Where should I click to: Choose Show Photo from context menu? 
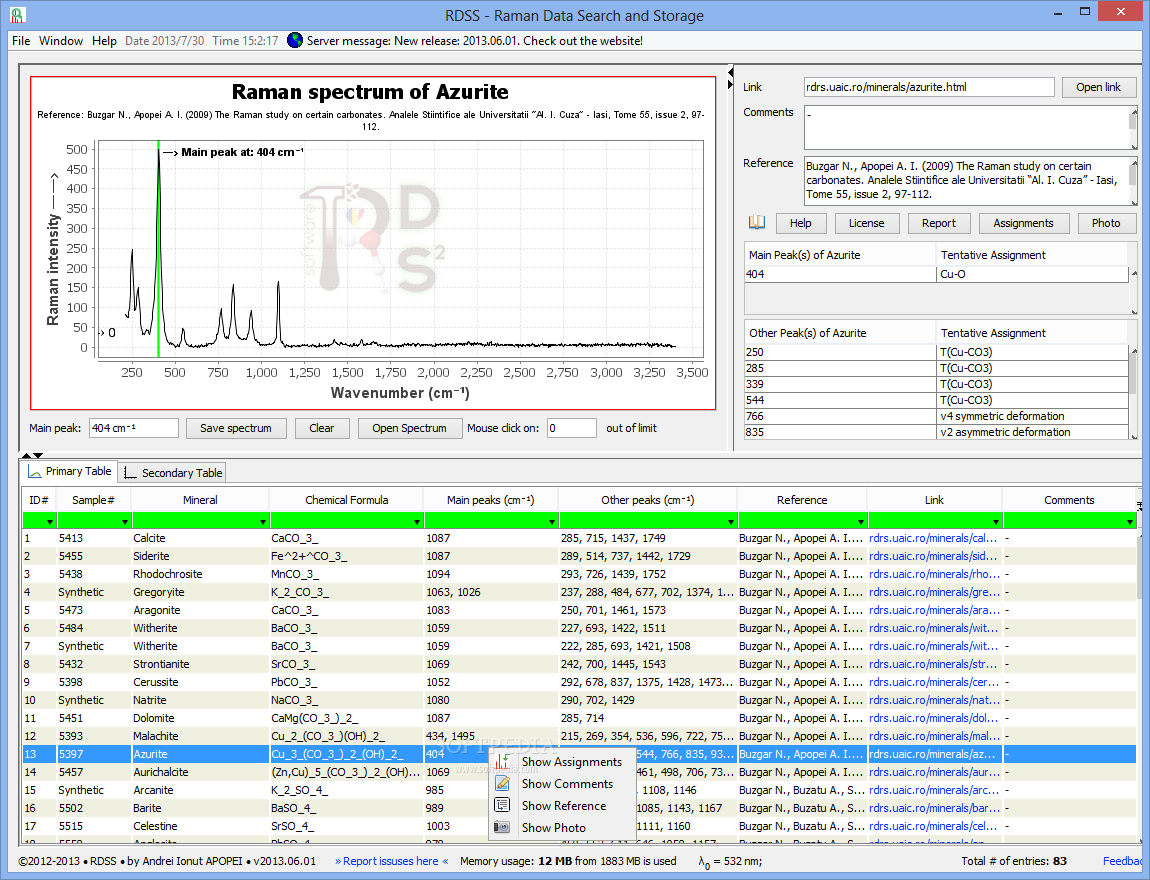click(562, 827)
